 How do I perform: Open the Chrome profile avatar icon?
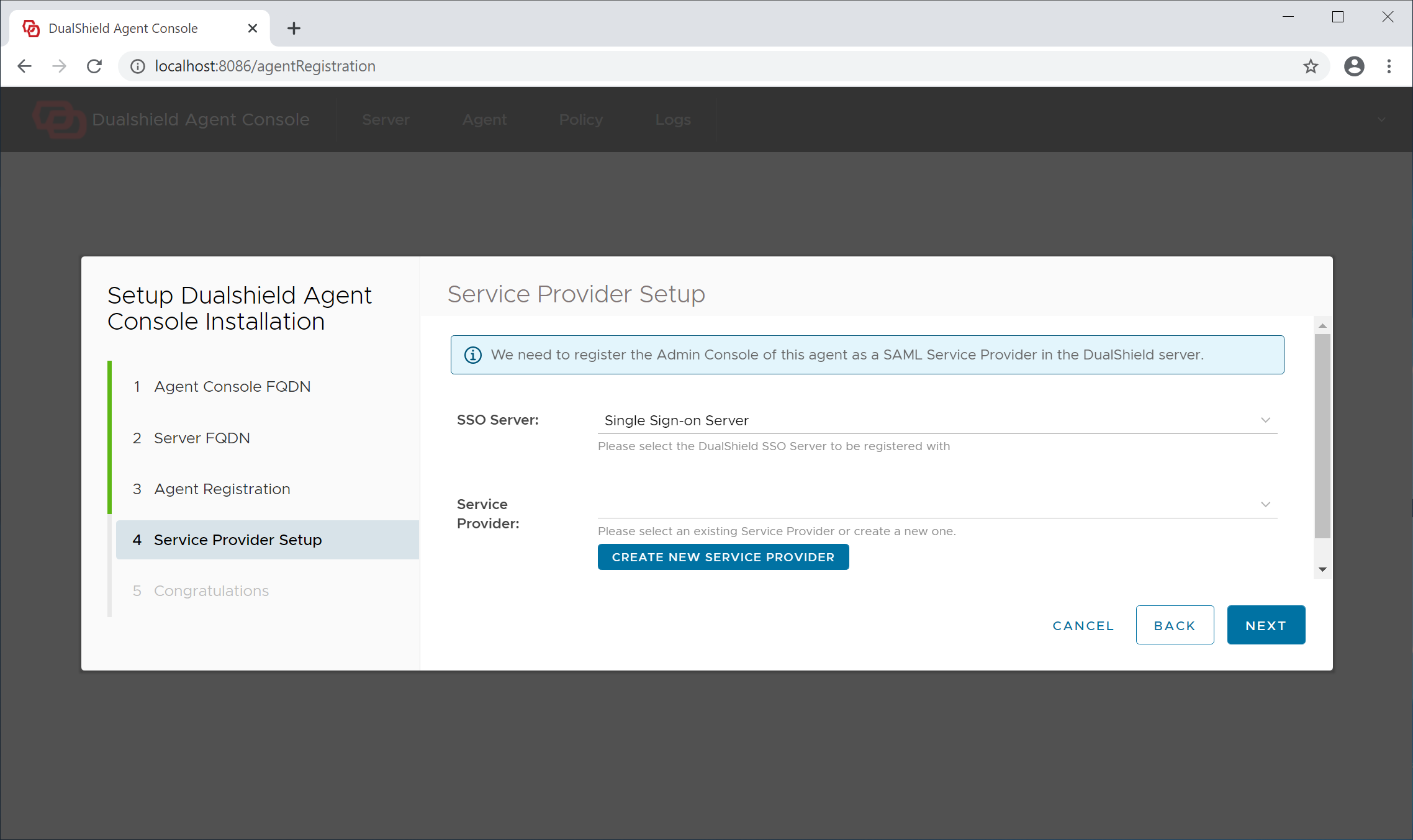point(1354,66)
